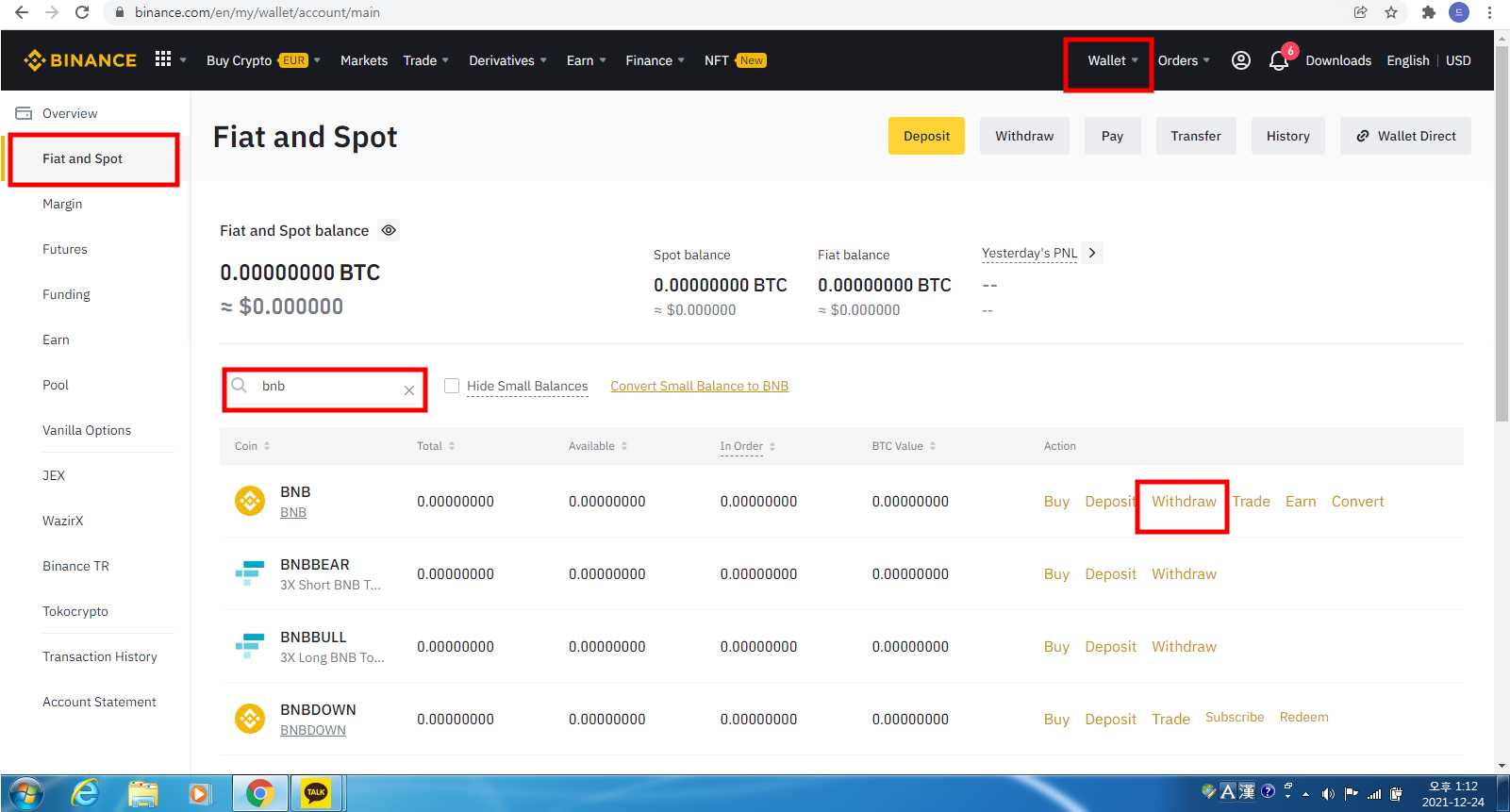
Task: Launch Internet Explorer from taskbar
Action: [85, 794]
